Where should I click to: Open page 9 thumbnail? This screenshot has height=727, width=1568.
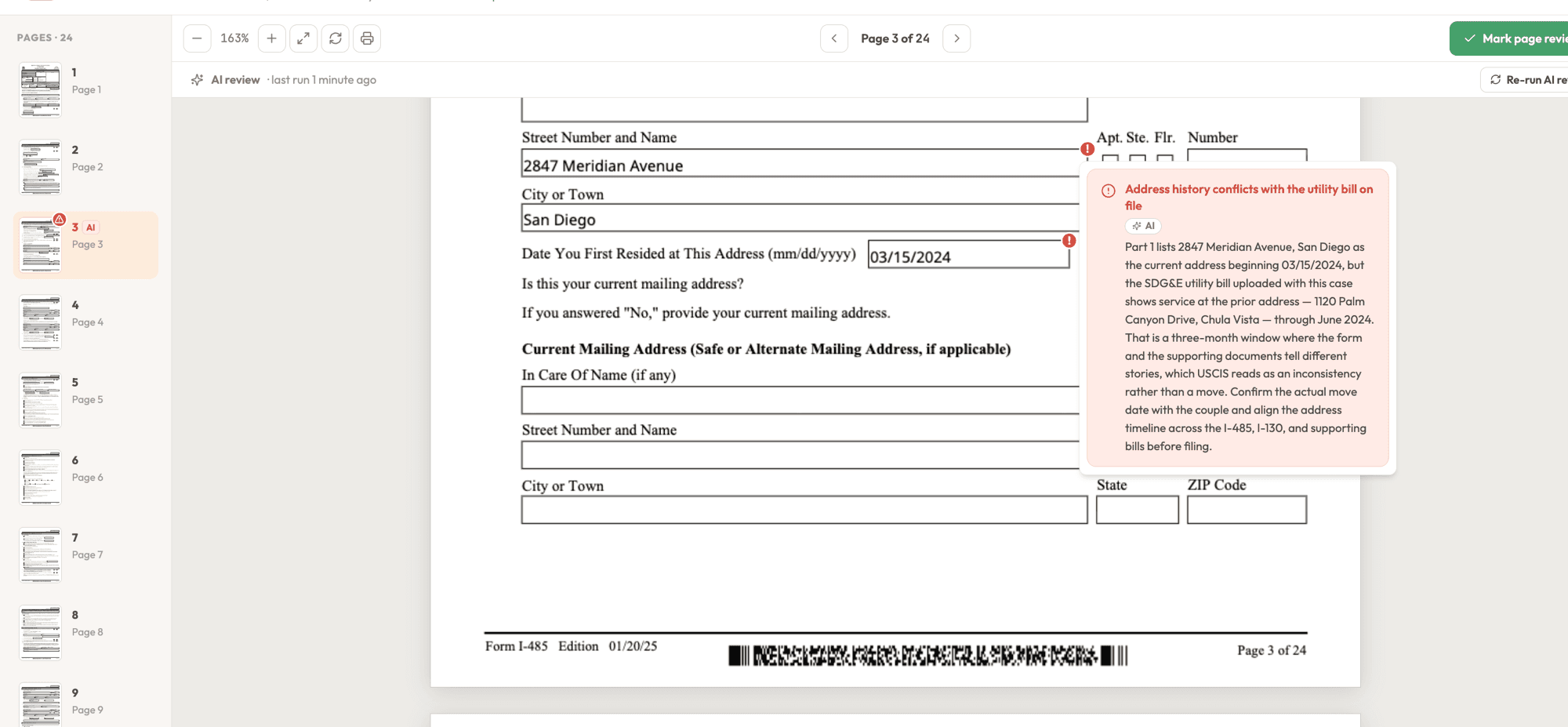coord(40,704)
